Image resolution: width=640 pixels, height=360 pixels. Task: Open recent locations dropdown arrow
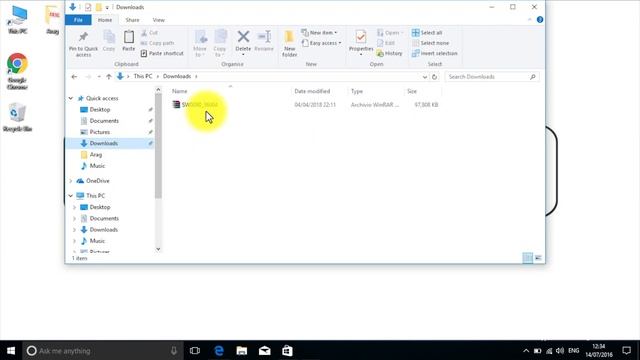(x=99, y=76)
